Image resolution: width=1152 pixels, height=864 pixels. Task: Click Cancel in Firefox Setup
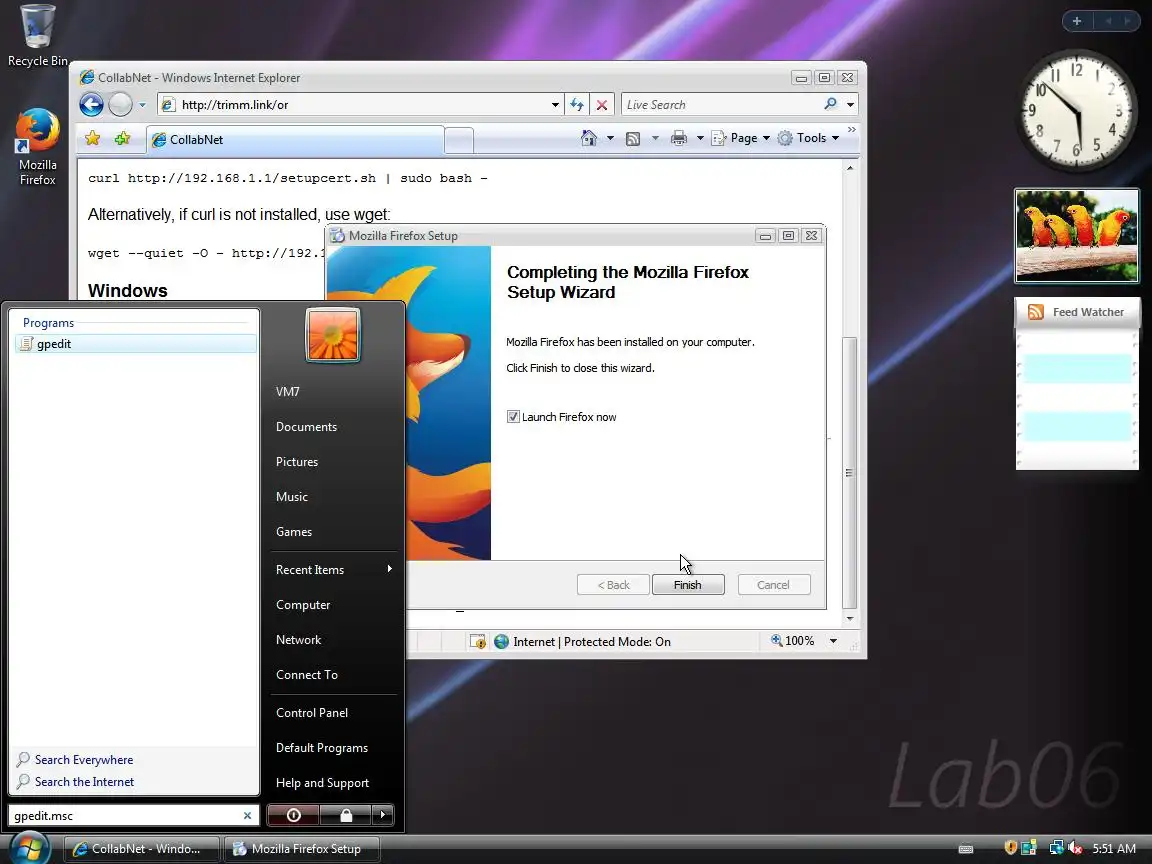pos(774,585)
